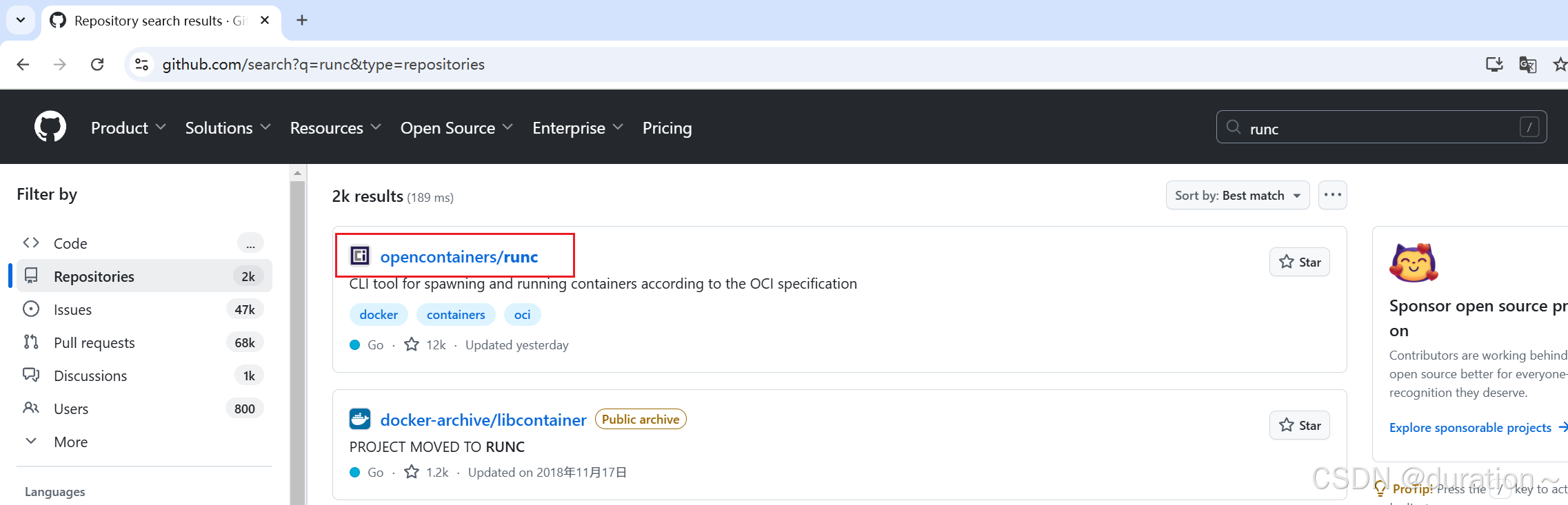This screenshot has height=505, width=1568.
Task: Expand the Resources menu
Action: click(x=335, y=127)
